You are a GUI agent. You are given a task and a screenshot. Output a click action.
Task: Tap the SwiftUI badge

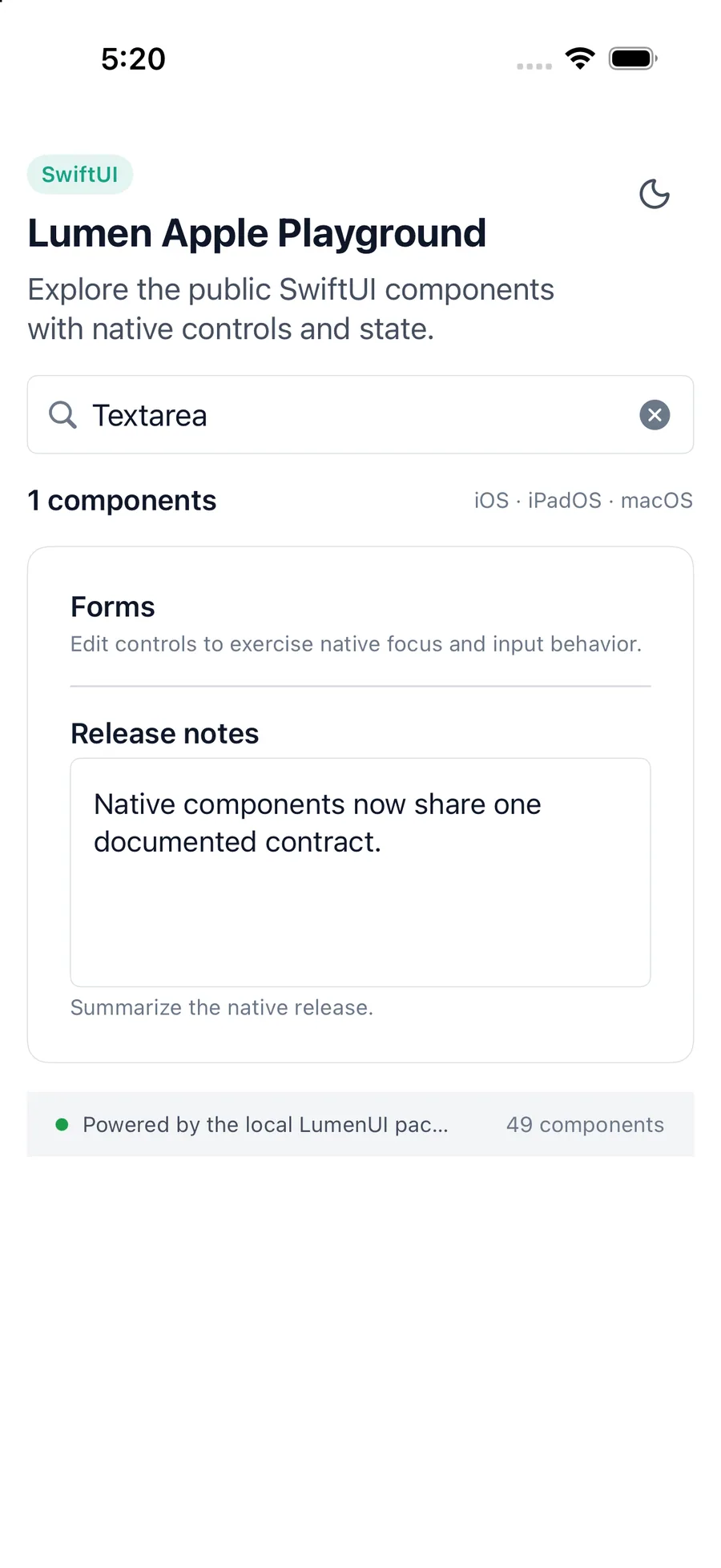tap(80, 175)
